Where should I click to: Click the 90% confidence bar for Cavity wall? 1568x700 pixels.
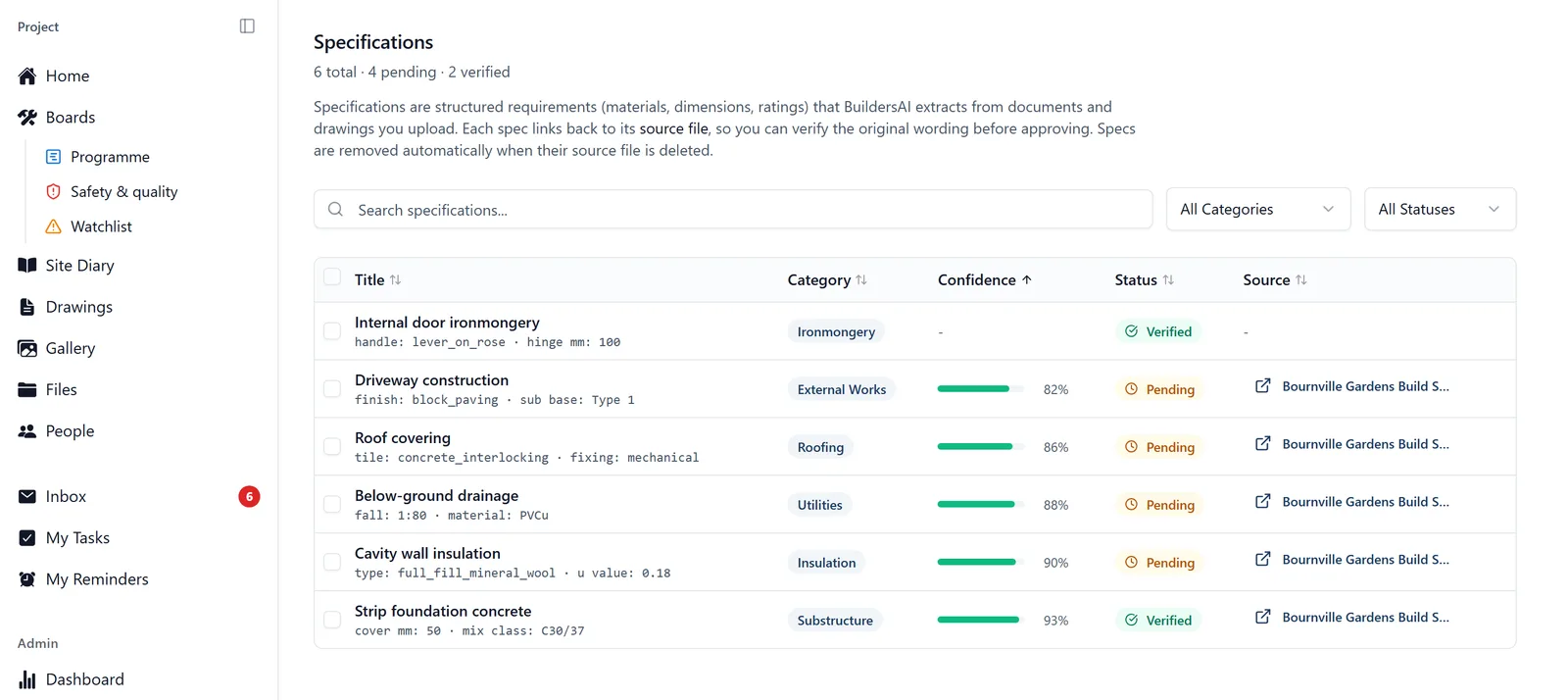[x=980, y=563]
